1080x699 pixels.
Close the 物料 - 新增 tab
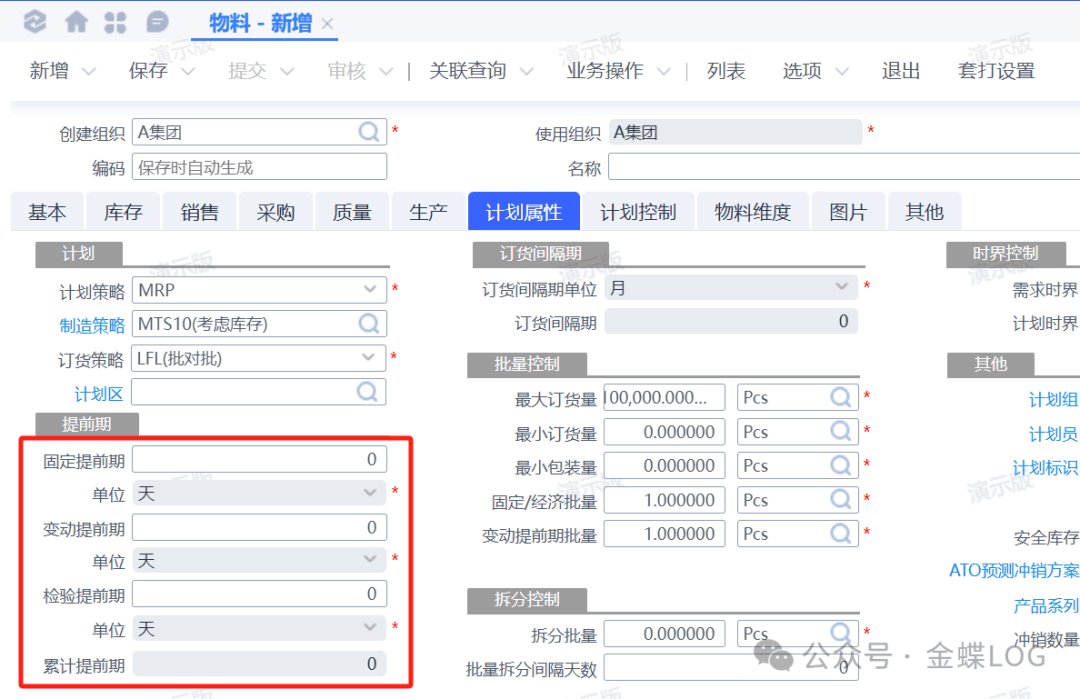(x=327, y=23)
